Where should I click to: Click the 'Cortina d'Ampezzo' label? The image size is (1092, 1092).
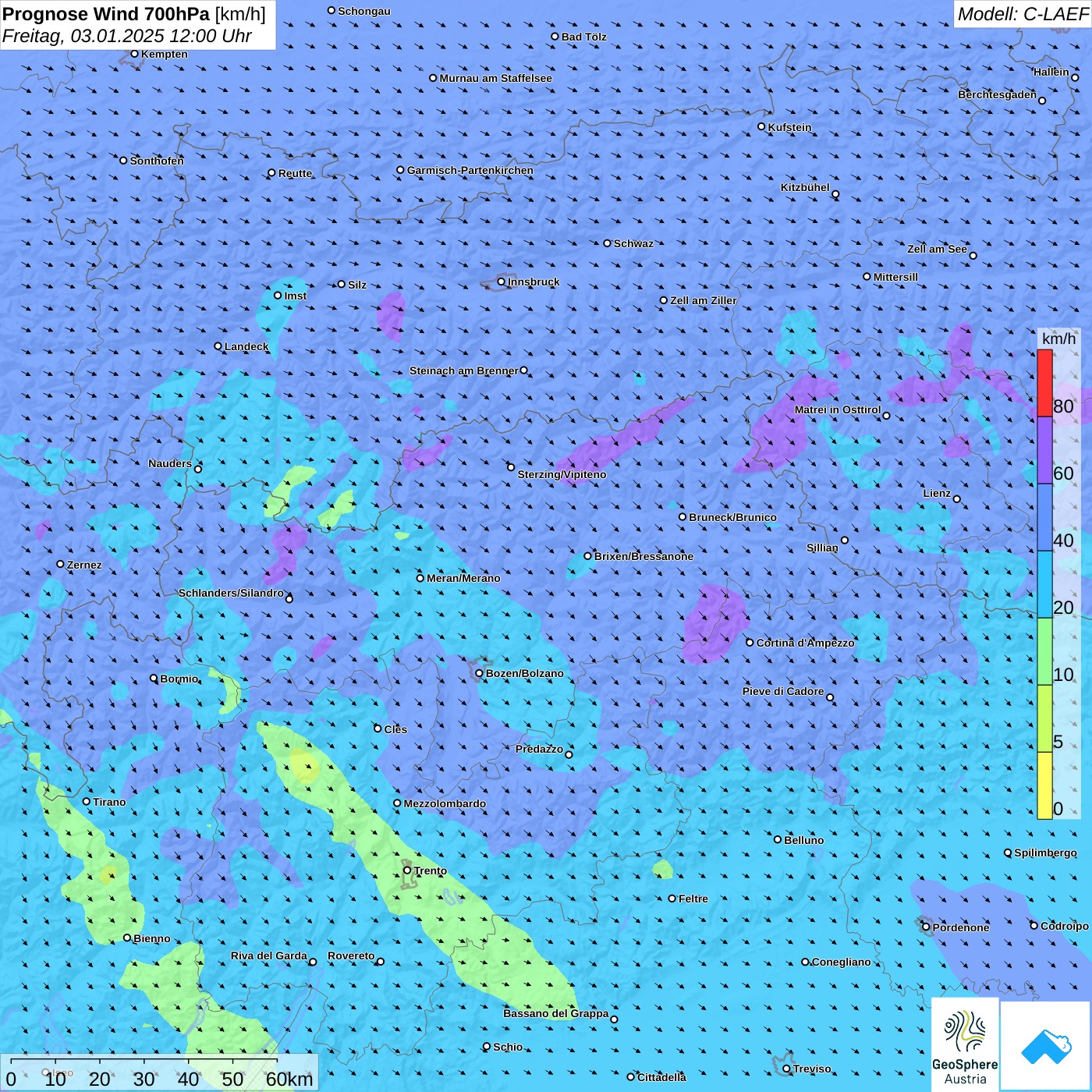(806, 643)
